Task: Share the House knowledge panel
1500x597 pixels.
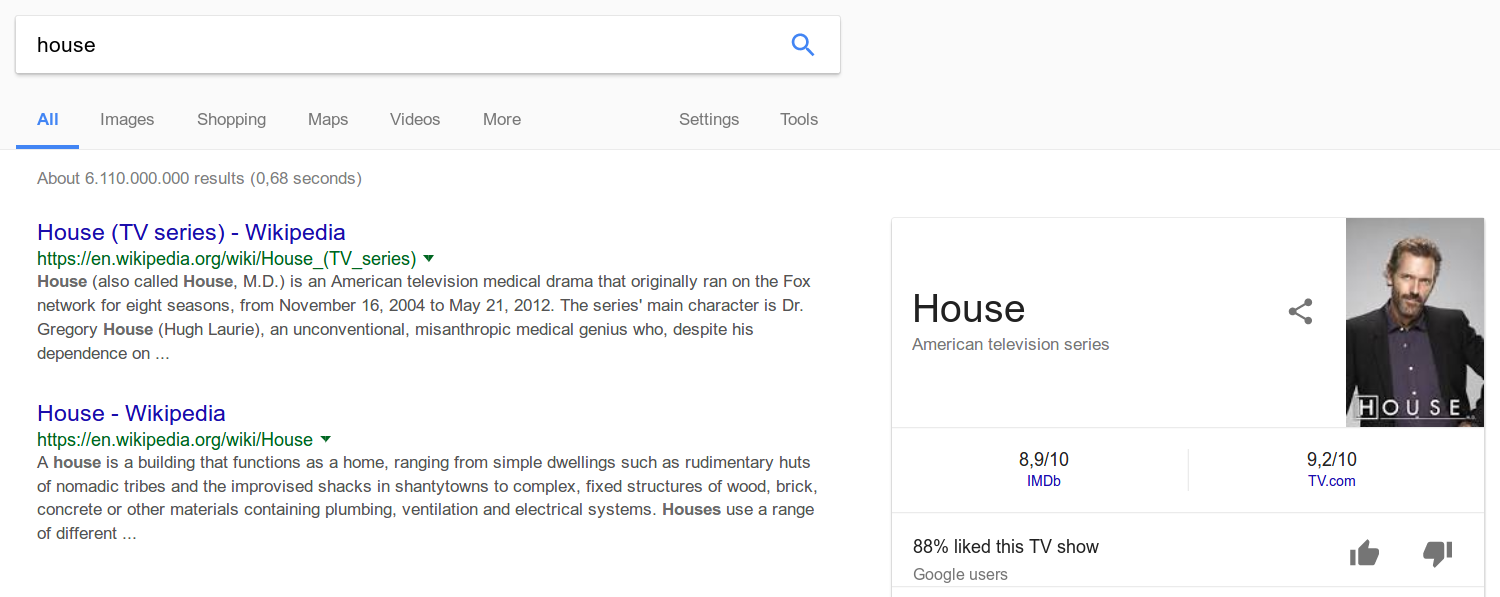Action: point(1300,311)
